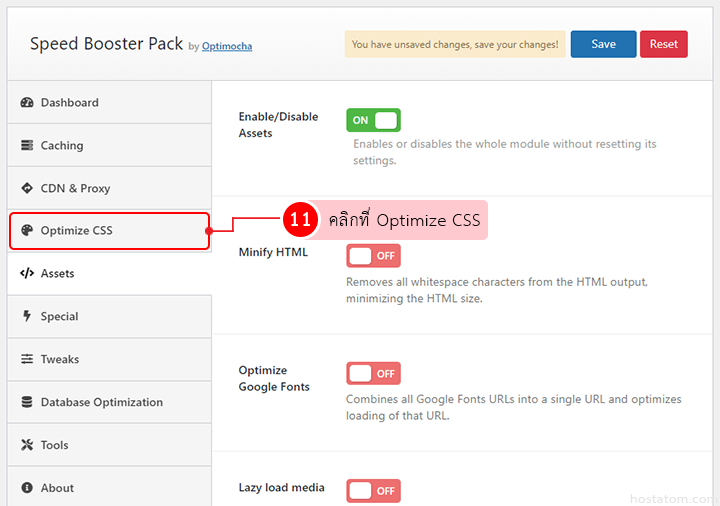Enable the Lazy load media toggle
Image resolution: width=720 pixels, height=506 pixels.
coord(373,490)
